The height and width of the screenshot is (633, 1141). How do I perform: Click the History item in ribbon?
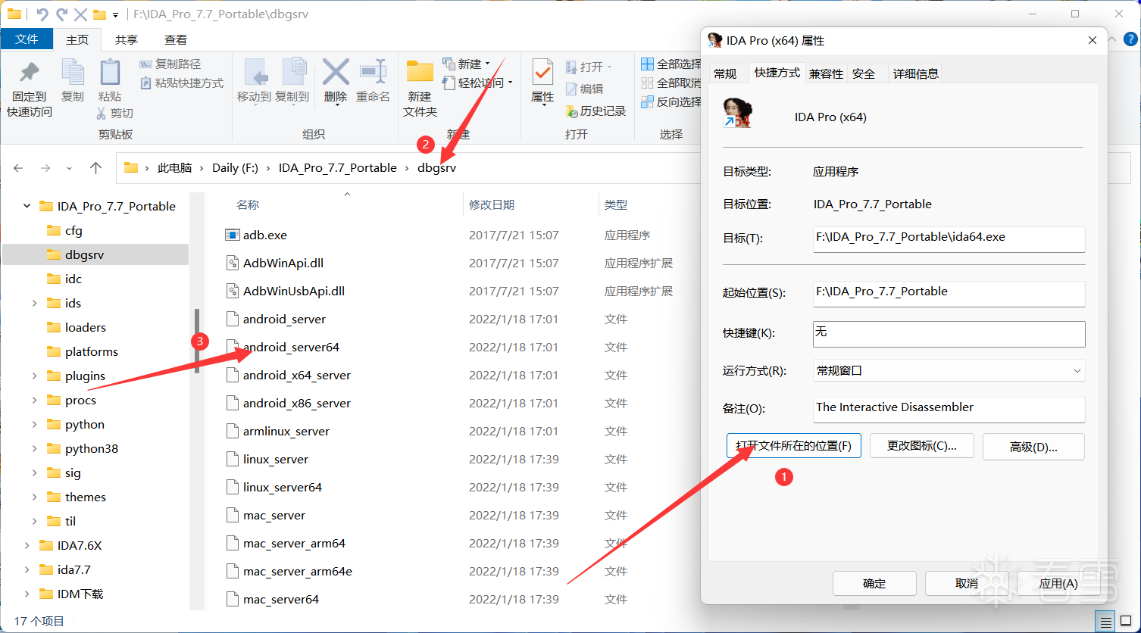click(x=596, y=111)
